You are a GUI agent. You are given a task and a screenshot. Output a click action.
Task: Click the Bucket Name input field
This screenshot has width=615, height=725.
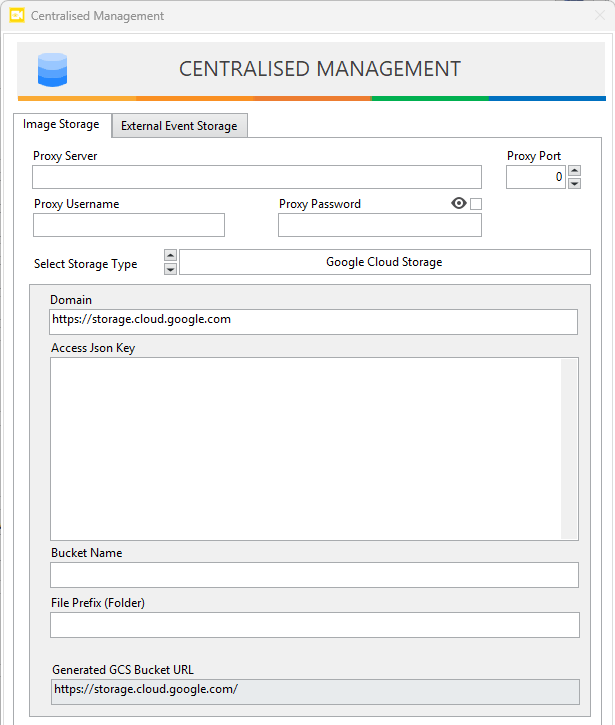click(x=314, y=575)
